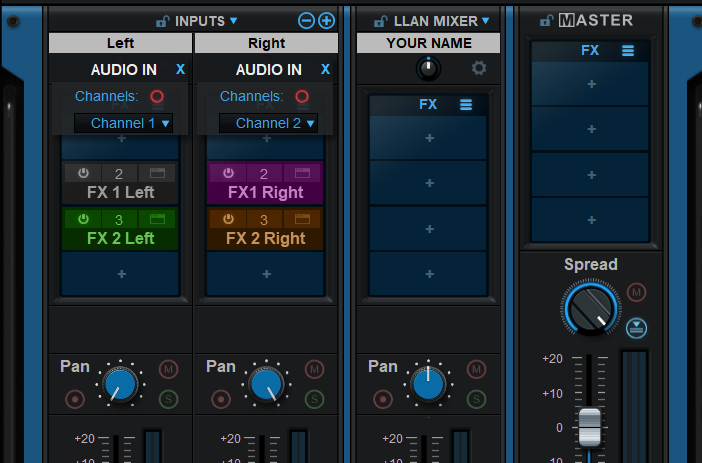Expand the INPUTS section menu arrow

233,21
